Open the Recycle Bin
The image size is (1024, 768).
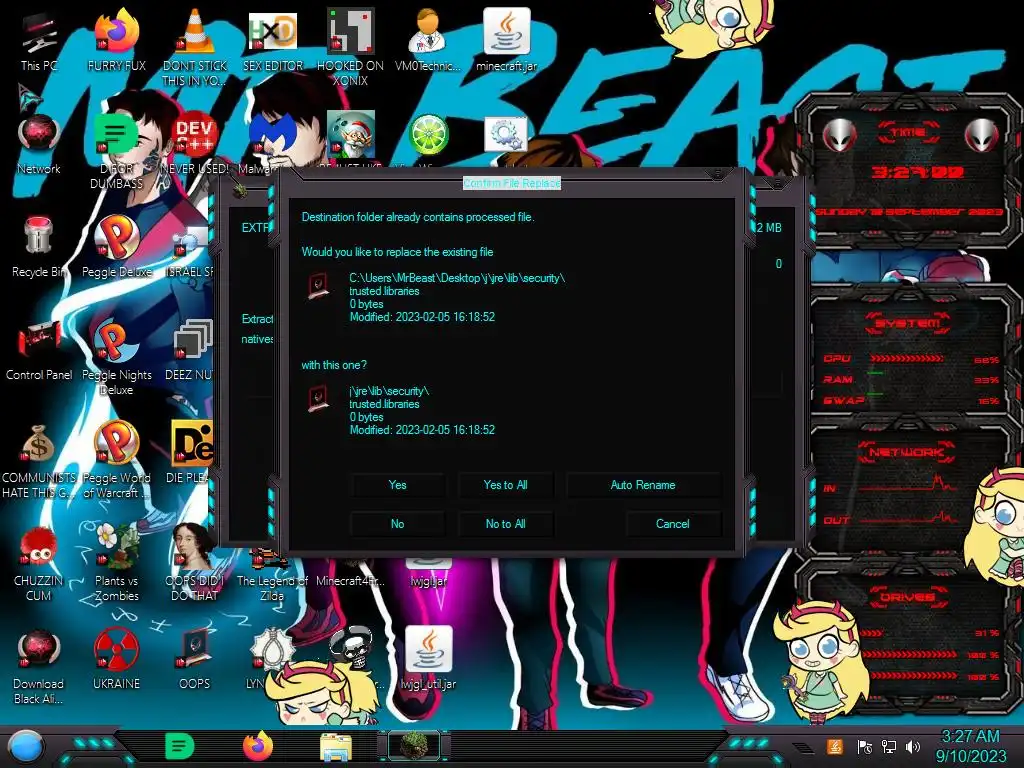click(39, 248)
